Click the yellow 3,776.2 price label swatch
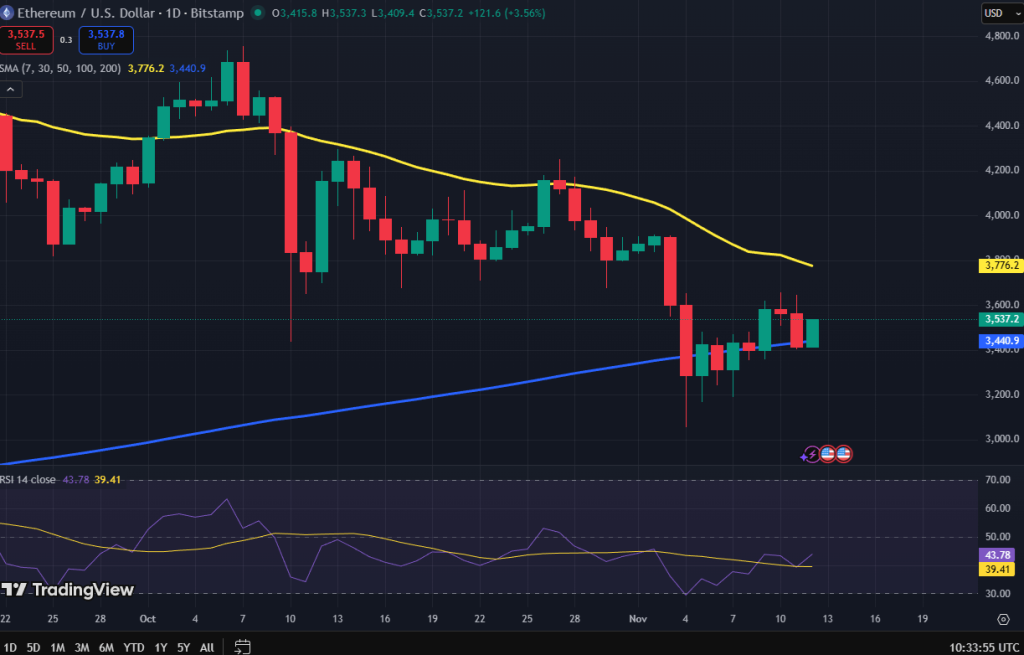 click(1000, 266)
